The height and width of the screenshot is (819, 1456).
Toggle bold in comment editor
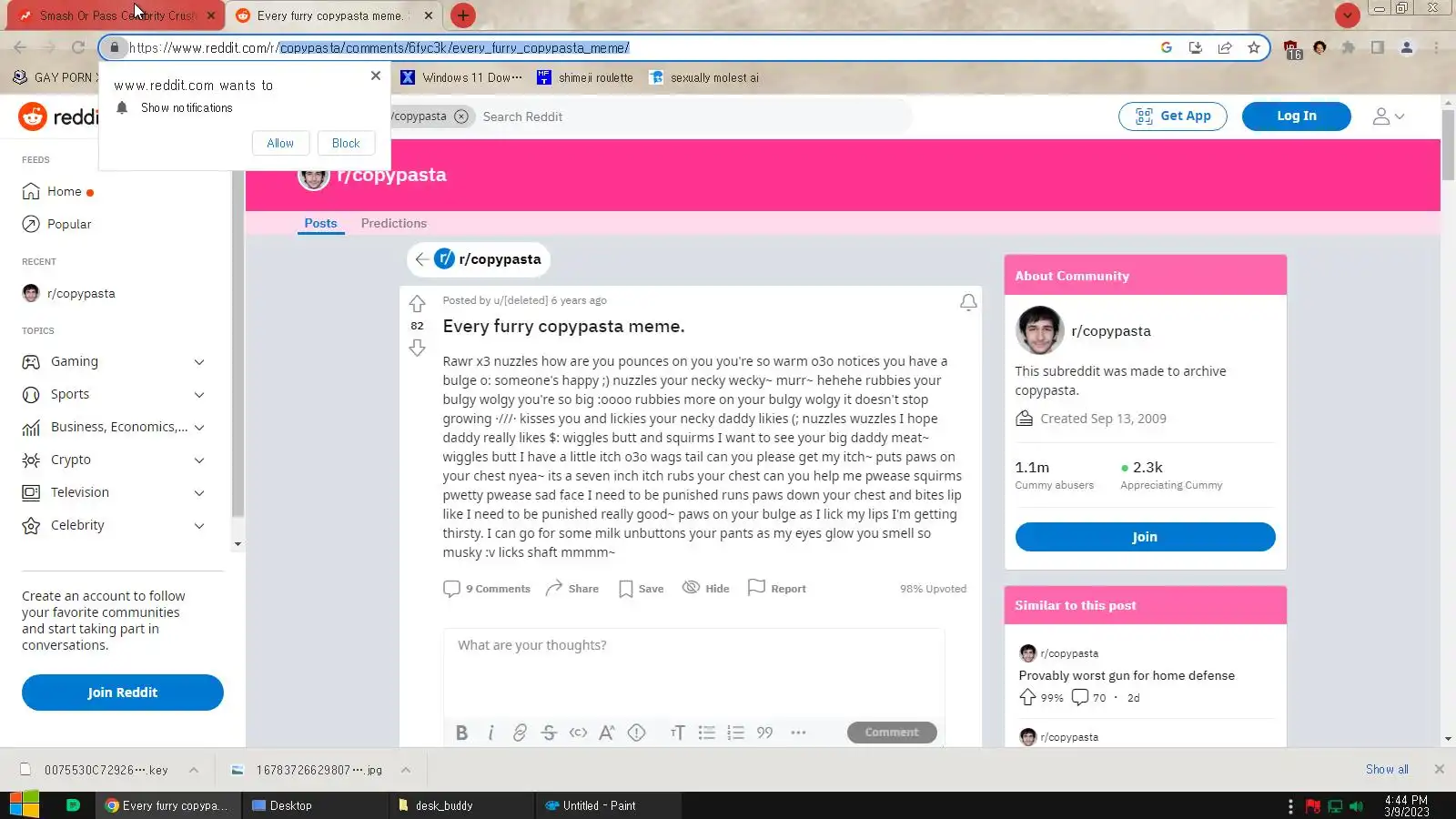tap(461, 733)
